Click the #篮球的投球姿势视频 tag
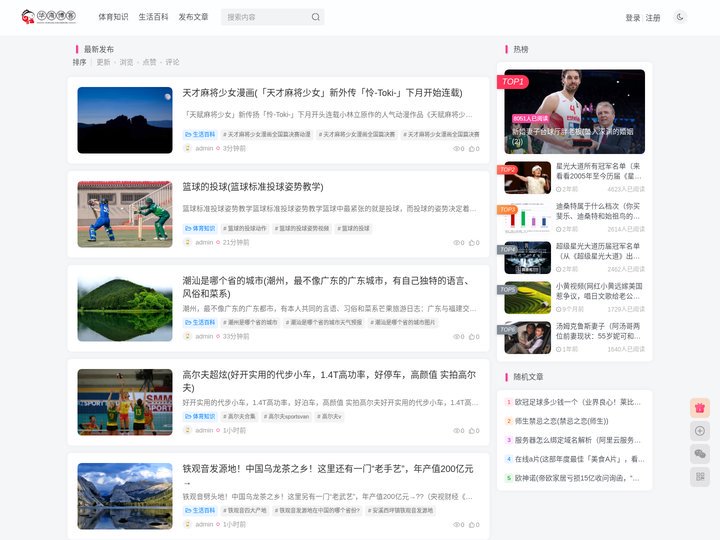This screenshot has height=540, width=720. pos(302,228)
